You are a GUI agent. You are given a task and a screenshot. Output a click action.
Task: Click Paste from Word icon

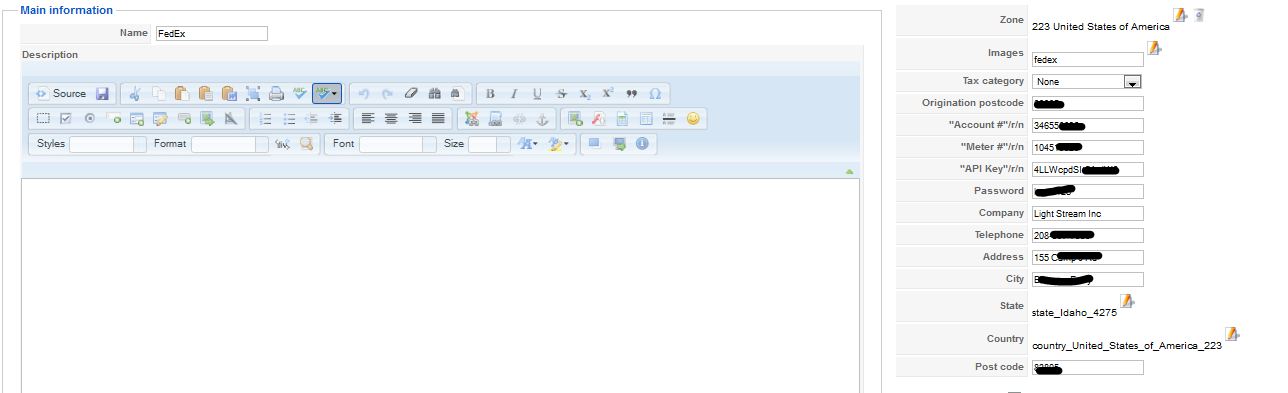(229, 94)
